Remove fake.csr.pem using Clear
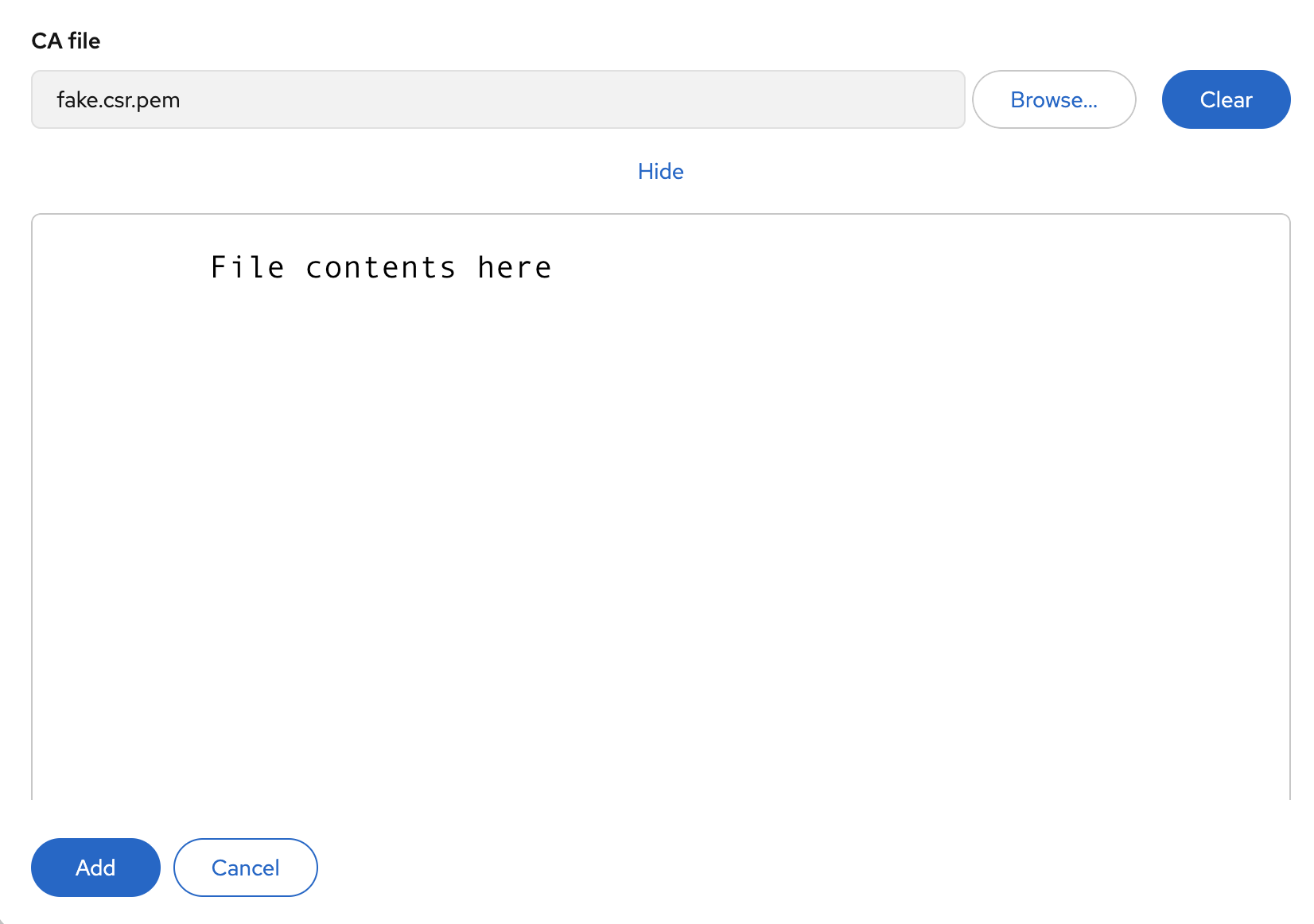1314x924 pixels. [1226, 99]
